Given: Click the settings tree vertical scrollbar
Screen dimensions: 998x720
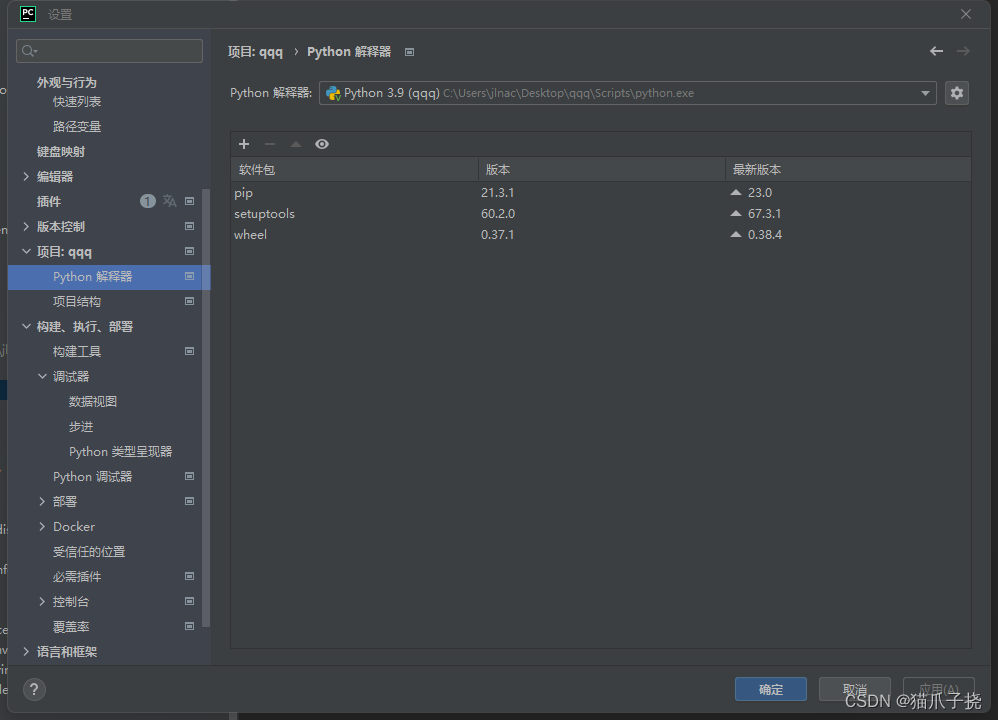Looking at the screenshot, I should point(206,407).
